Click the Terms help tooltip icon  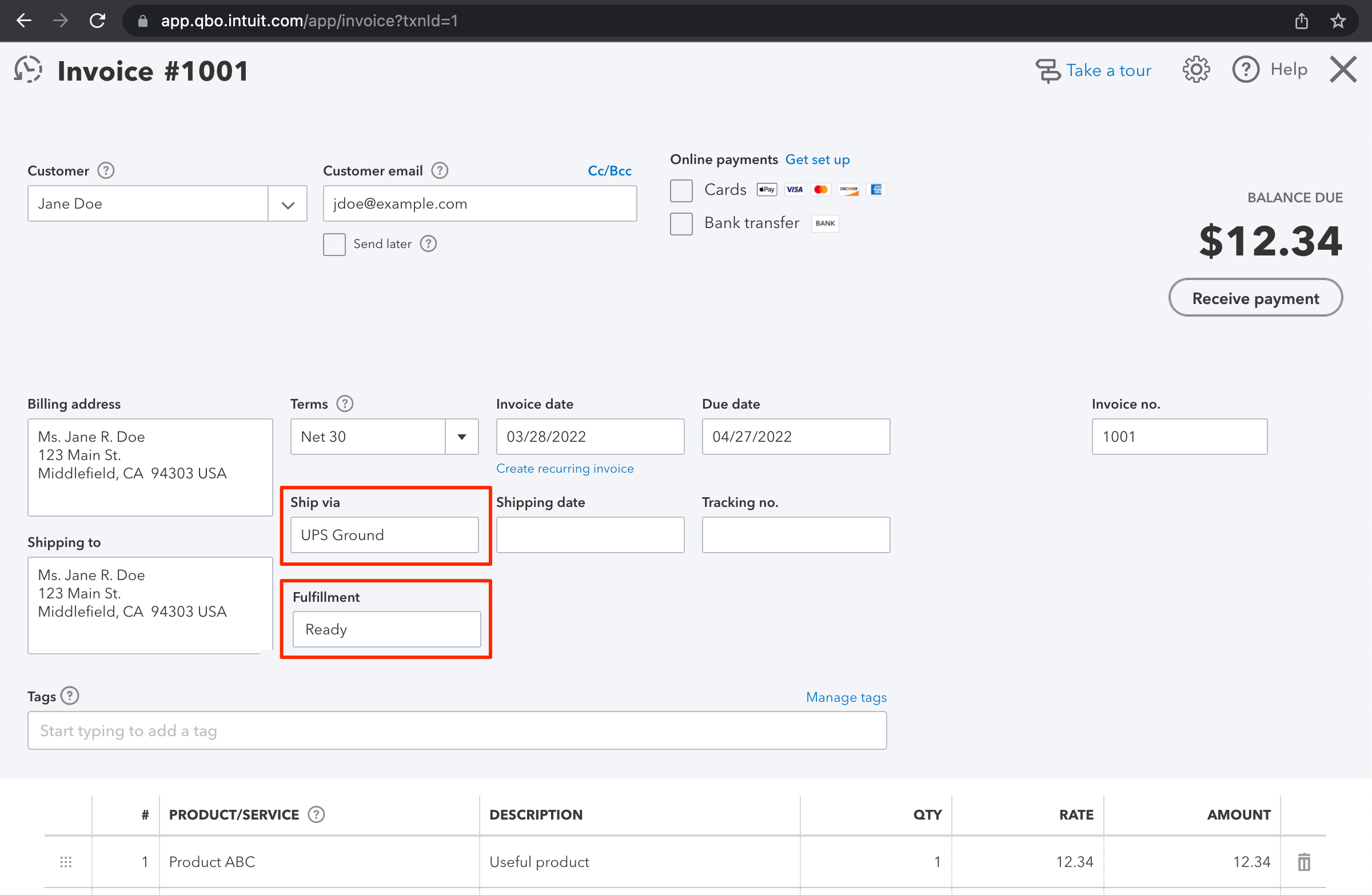(344, 403)
